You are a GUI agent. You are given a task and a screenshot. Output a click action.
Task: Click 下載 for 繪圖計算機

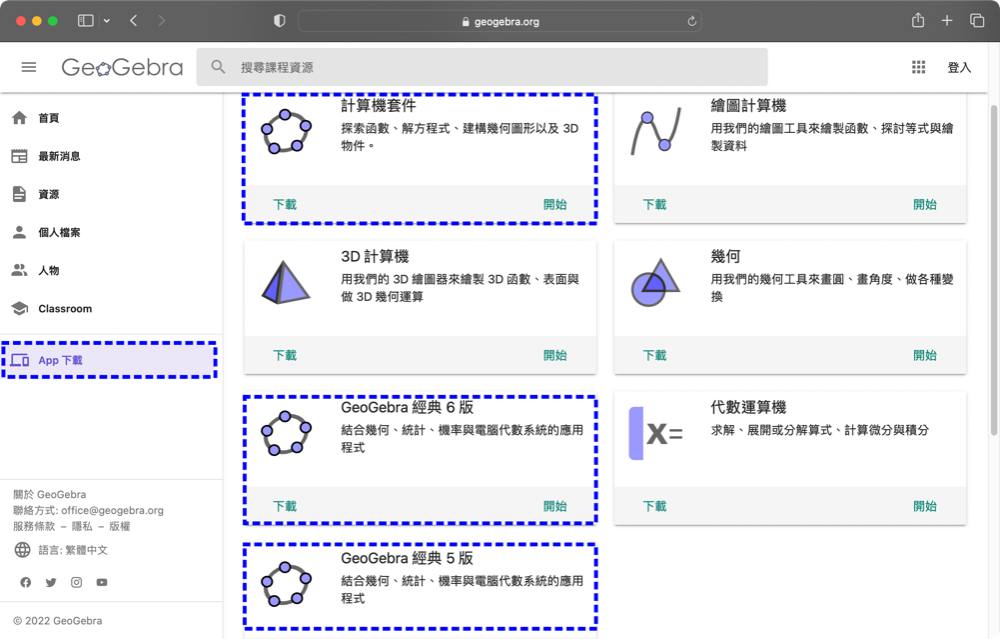[654, 205]
